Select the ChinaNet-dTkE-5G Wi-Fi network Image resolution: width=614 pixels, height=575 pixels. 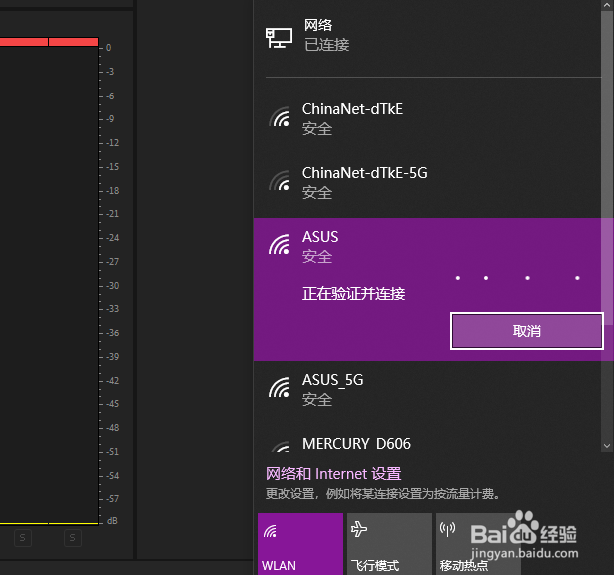tap(427, 182)
